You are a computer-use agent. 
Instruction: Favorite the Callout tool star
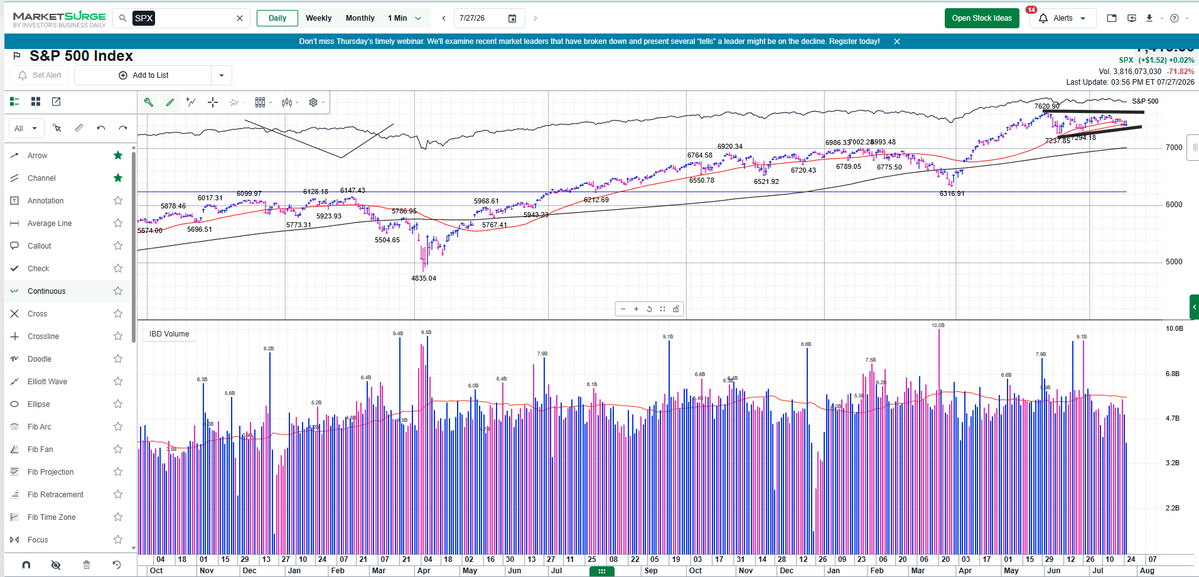118,246
